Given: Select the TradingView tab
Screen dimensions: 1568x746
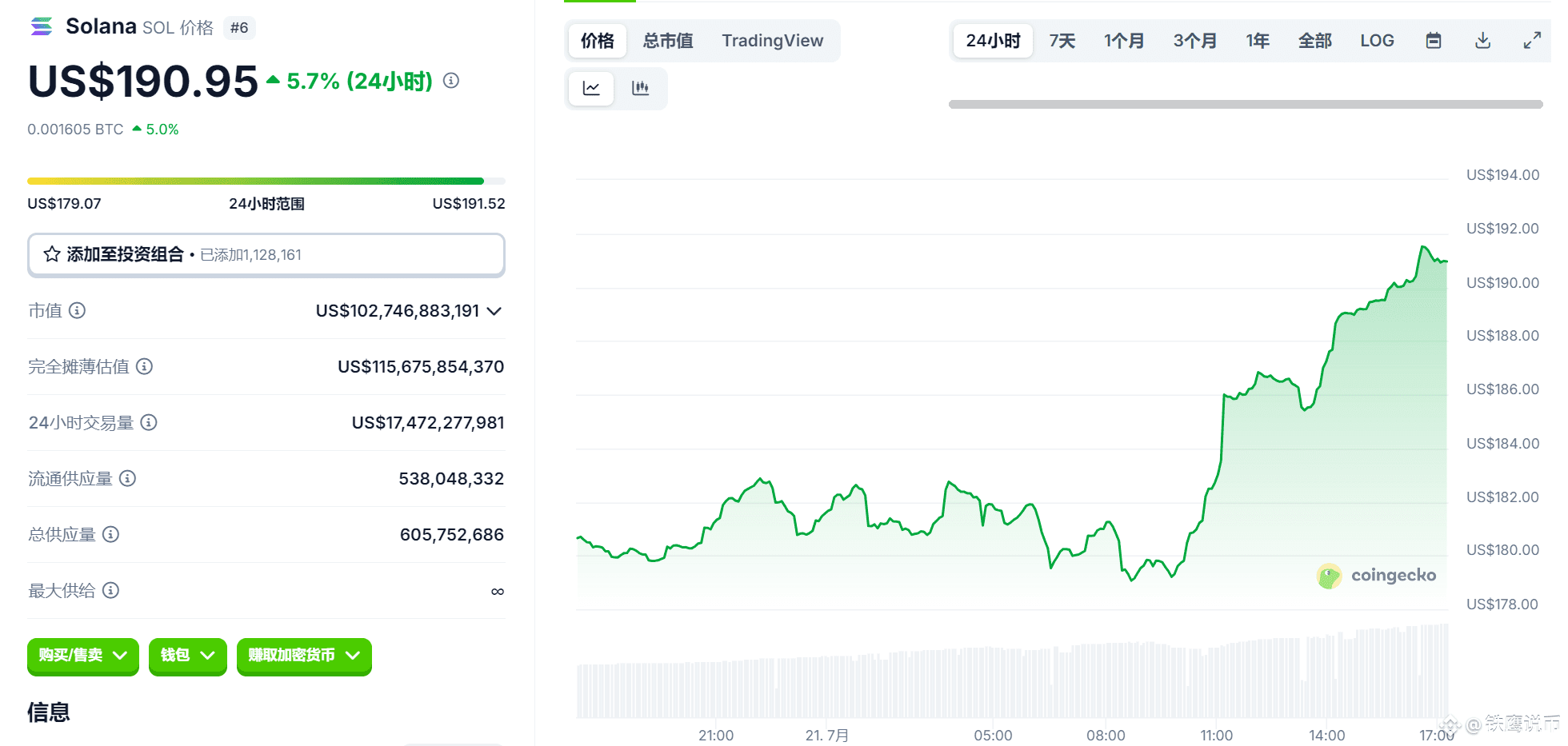Looking at the screenshot, I should pos(772,41).
